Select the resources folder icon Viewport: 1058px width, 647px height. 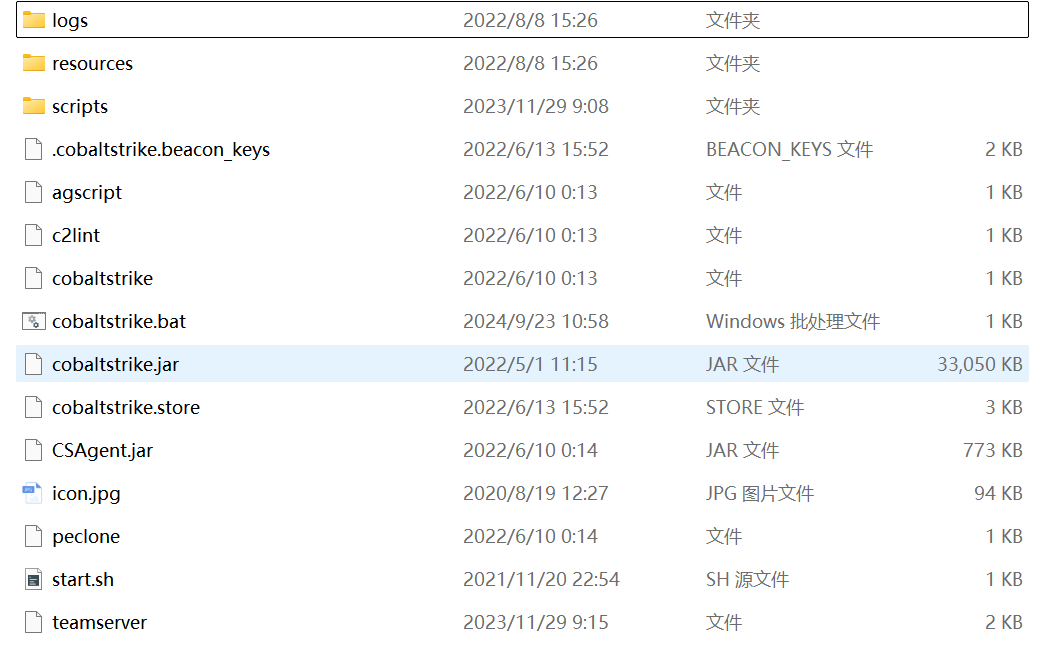coord(34,63)
